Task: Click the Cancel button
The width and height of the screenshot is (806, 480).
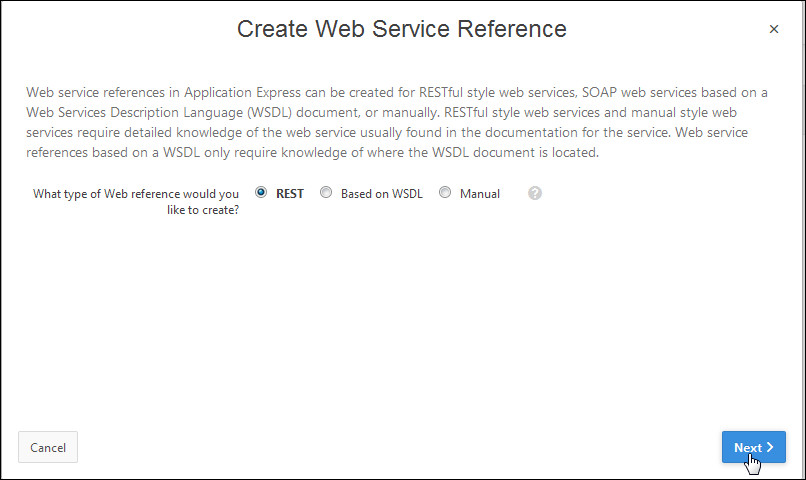Action: click(48, 447)
